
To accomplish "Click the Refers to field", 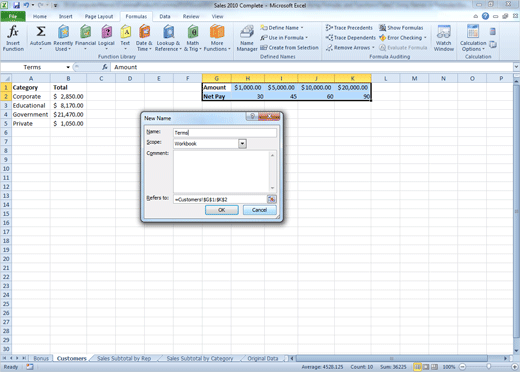I will [220, 199].
